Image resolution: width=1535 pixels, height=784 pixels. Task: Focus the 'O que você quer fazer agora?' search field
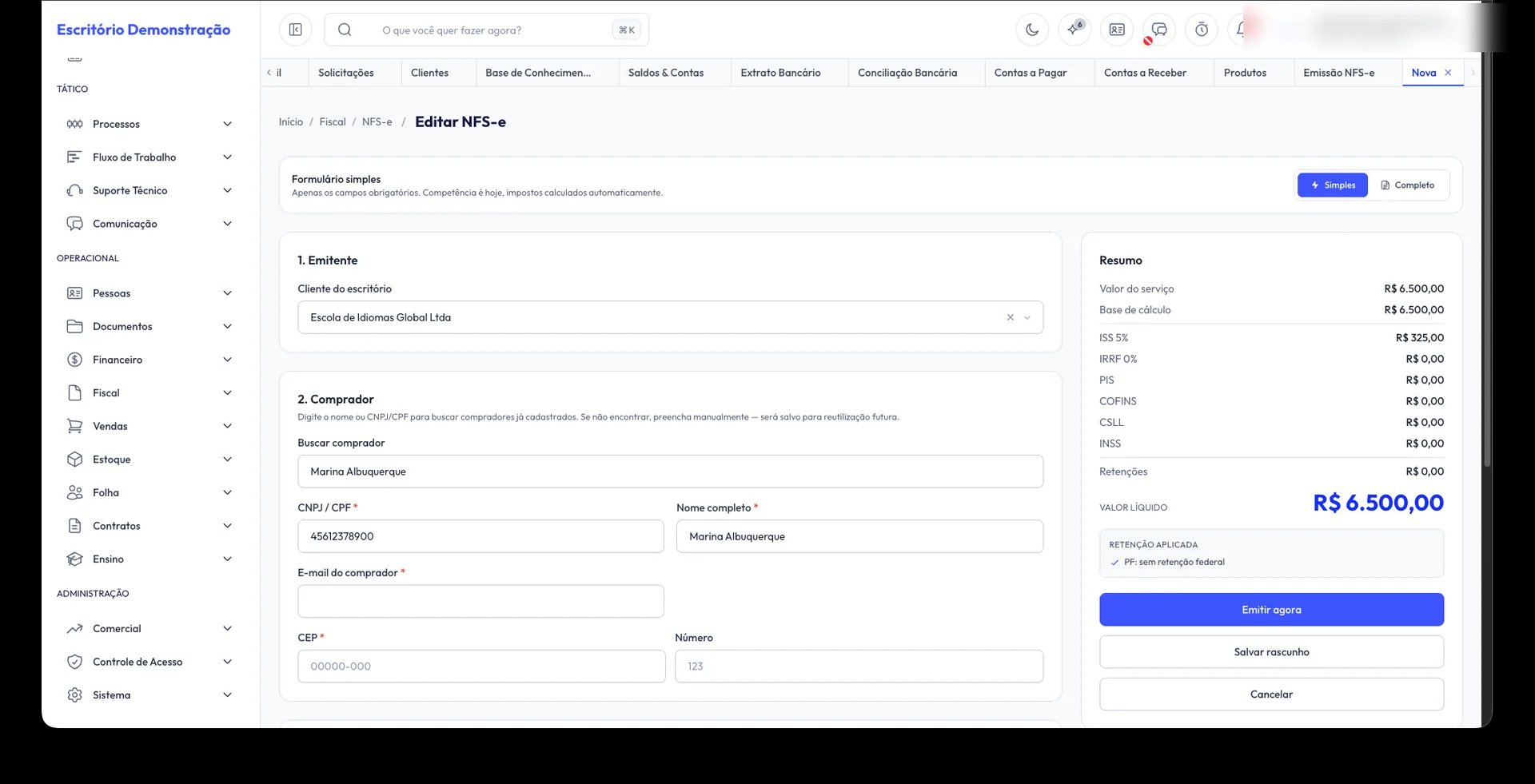[x=488, y=30]
